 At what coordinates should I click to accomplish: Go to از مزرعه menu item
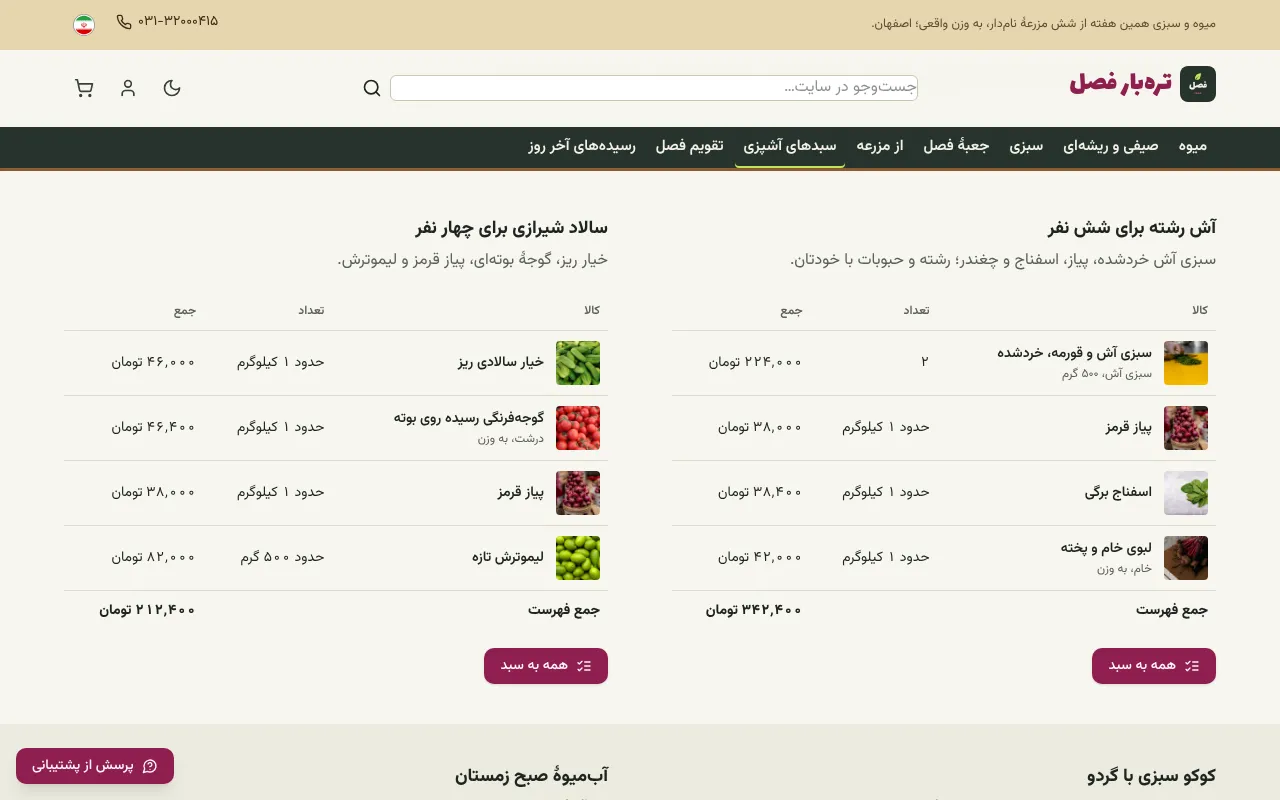pos(880,146)
